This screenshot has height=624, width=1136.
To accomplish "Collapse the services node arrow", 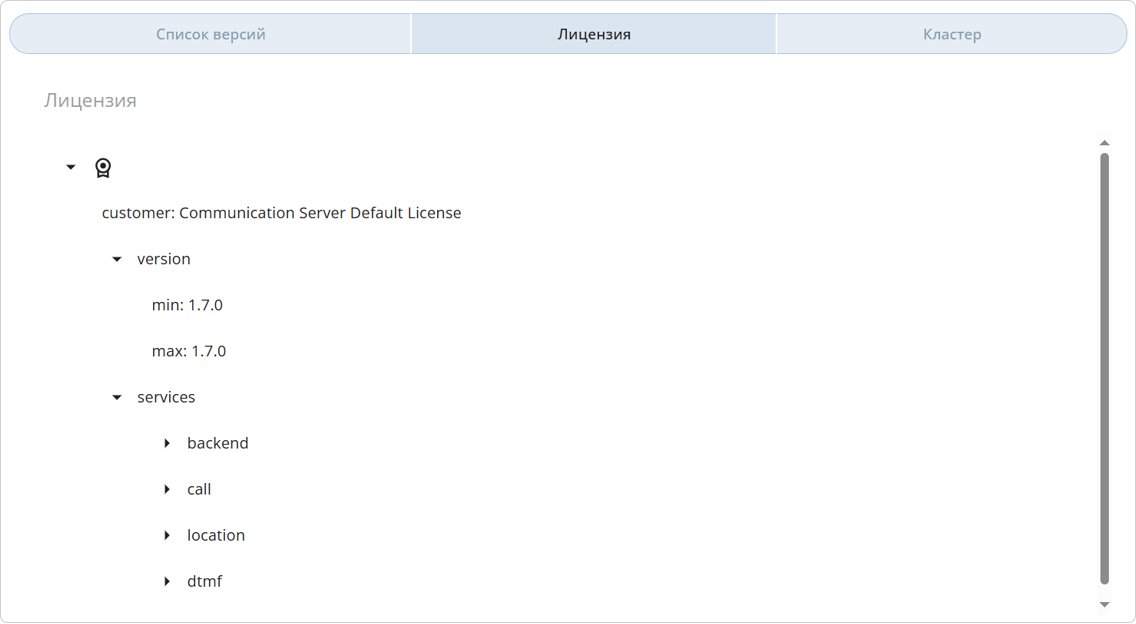I will coord(117,397).
